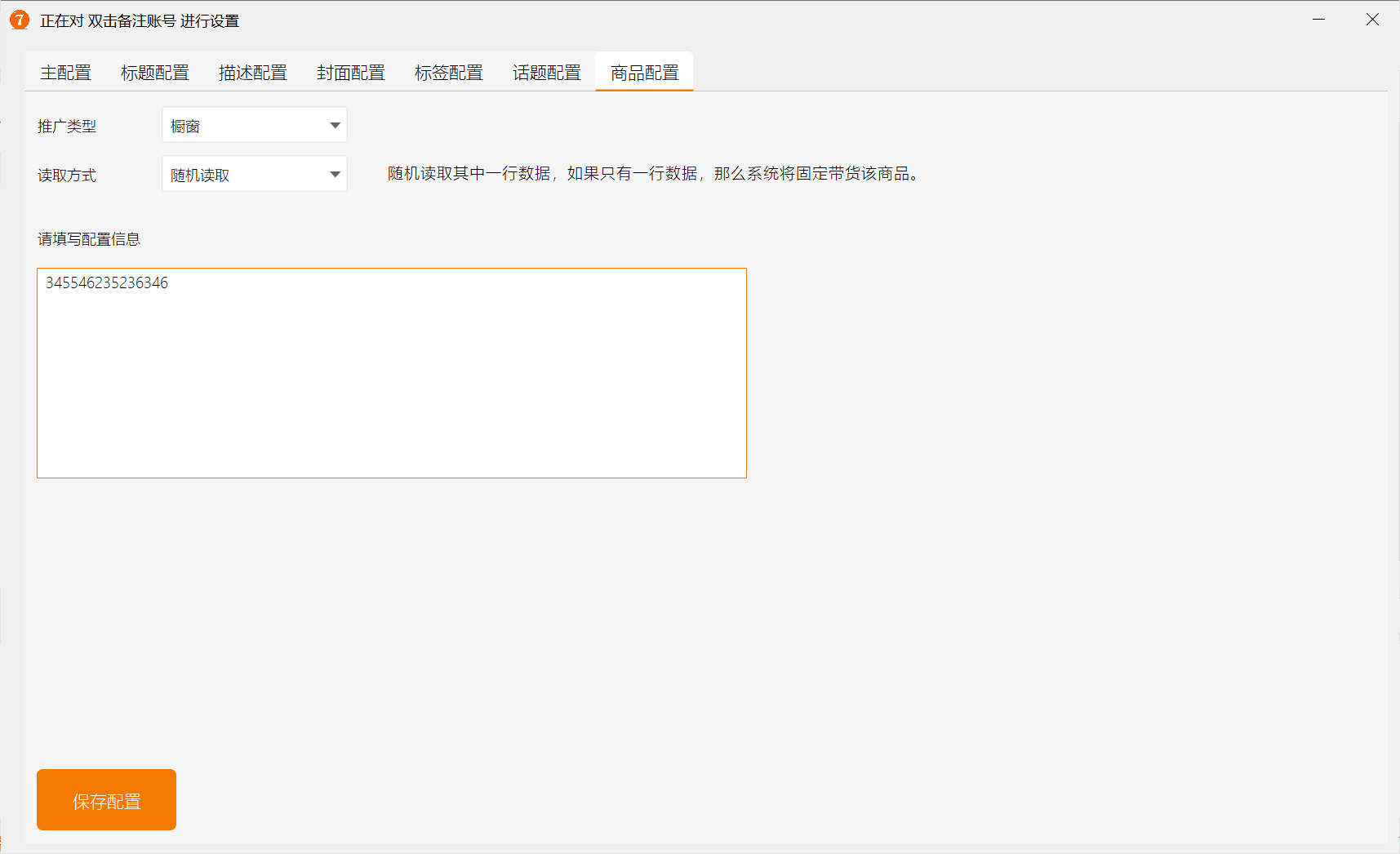Open the 标签配置 tab

(449, 73)
